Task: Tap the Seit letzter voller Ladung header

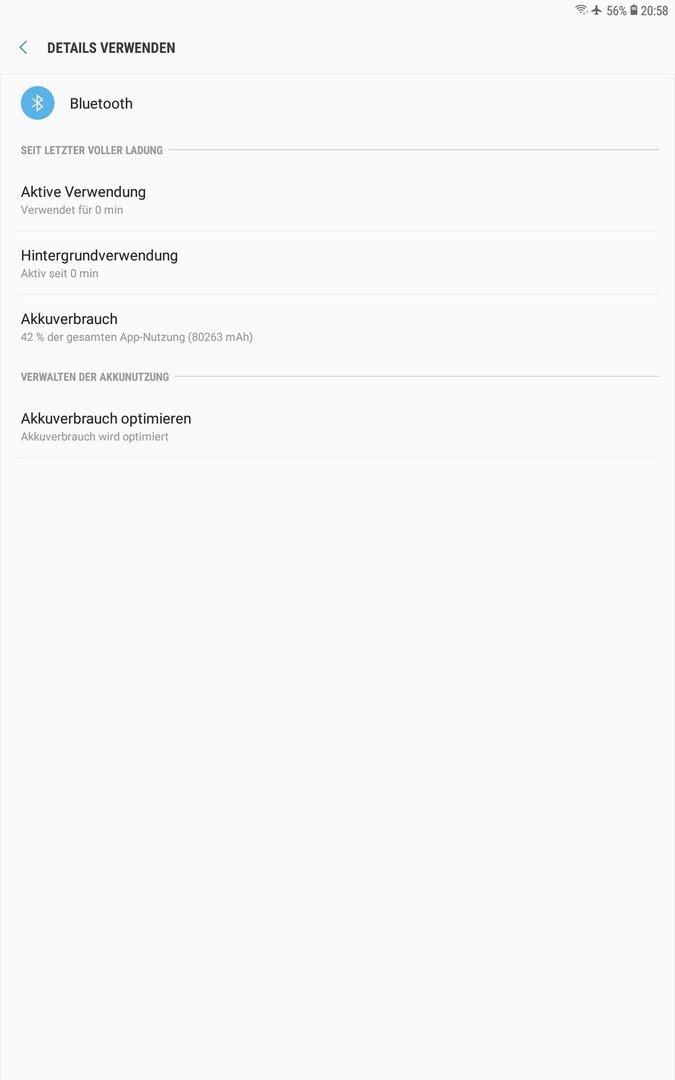Action: [x=92, y=150]
